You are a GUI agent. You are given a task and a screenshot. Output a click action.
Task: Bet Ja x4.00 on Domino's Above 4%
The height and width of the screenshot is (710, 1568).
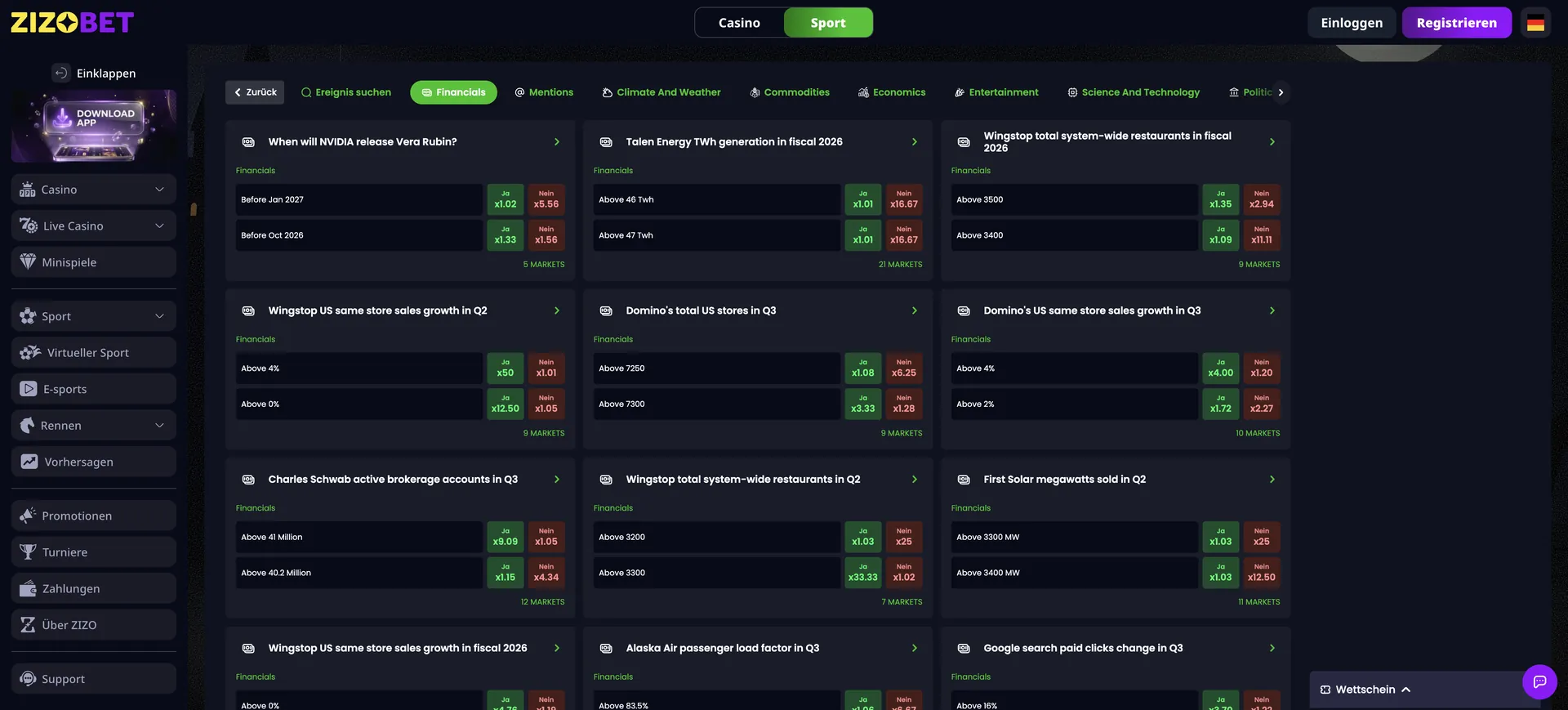tap(1221, 368)
